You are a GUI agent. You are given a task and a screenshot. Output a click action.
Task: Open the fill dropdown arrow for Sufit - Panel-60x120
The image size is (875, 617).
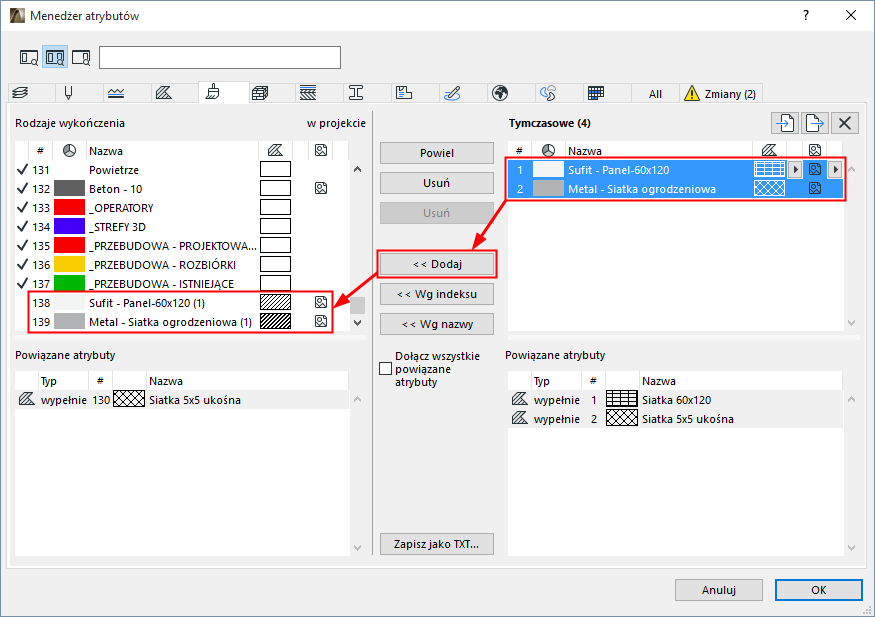click(795, 170)
